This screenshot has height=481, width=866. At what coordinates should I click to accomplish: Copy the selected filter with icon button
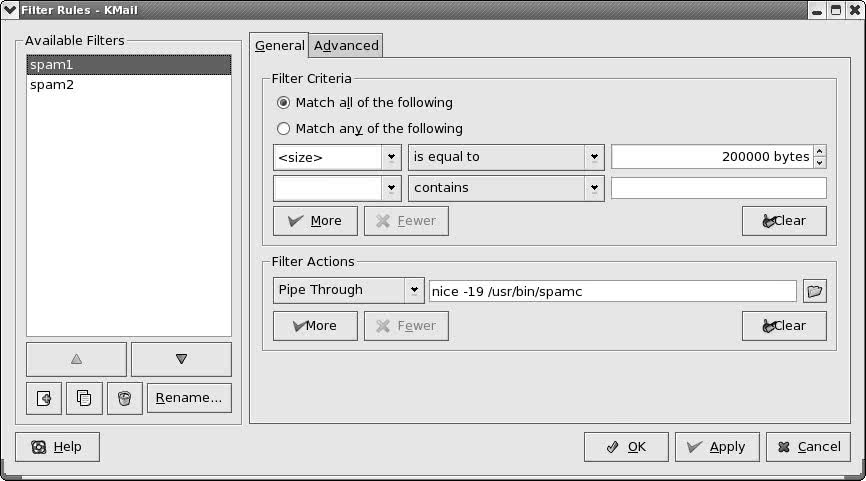[84, 398]
